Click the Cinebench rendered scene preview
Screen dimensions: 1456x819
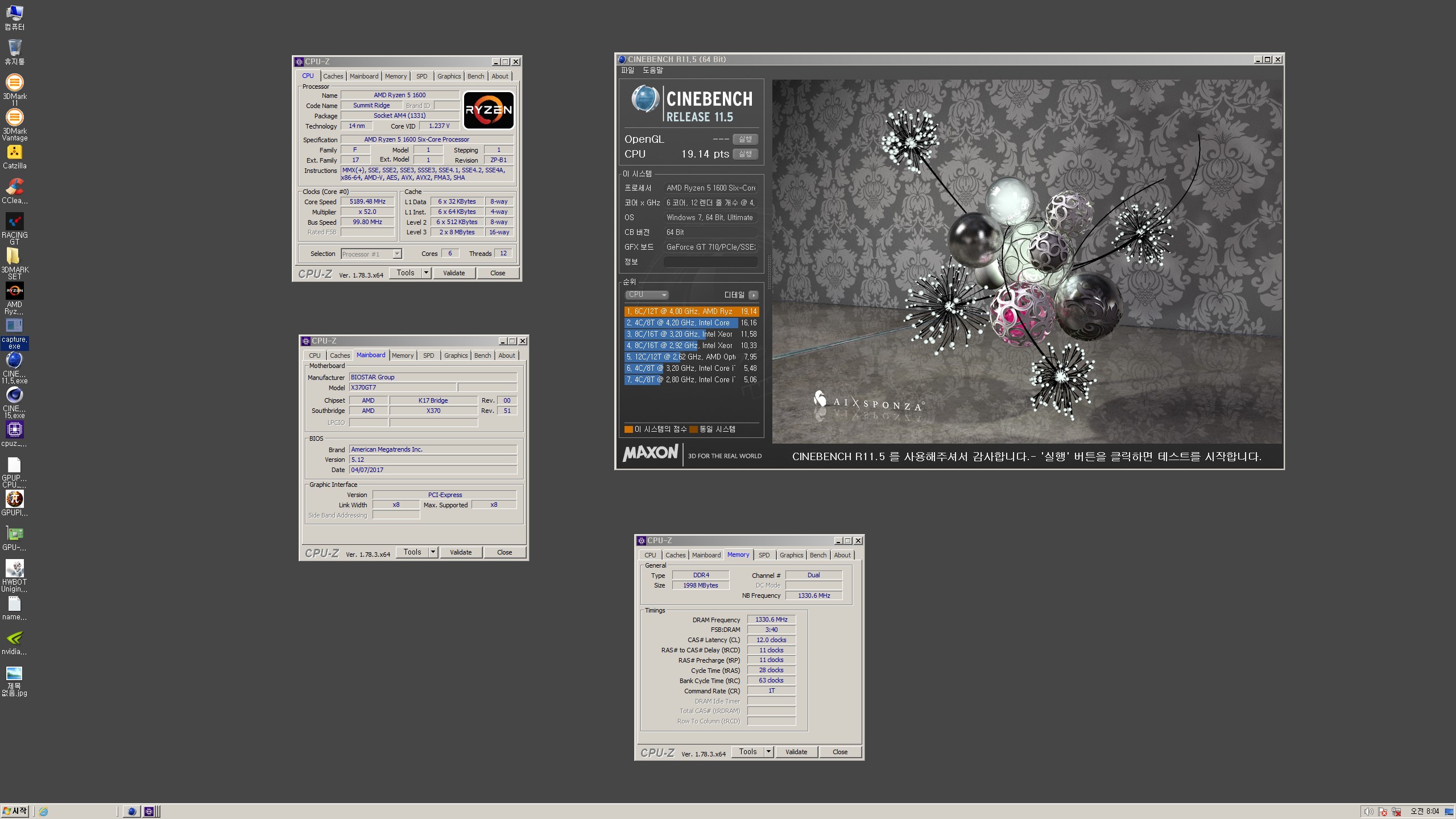(x=1027, y=262)
